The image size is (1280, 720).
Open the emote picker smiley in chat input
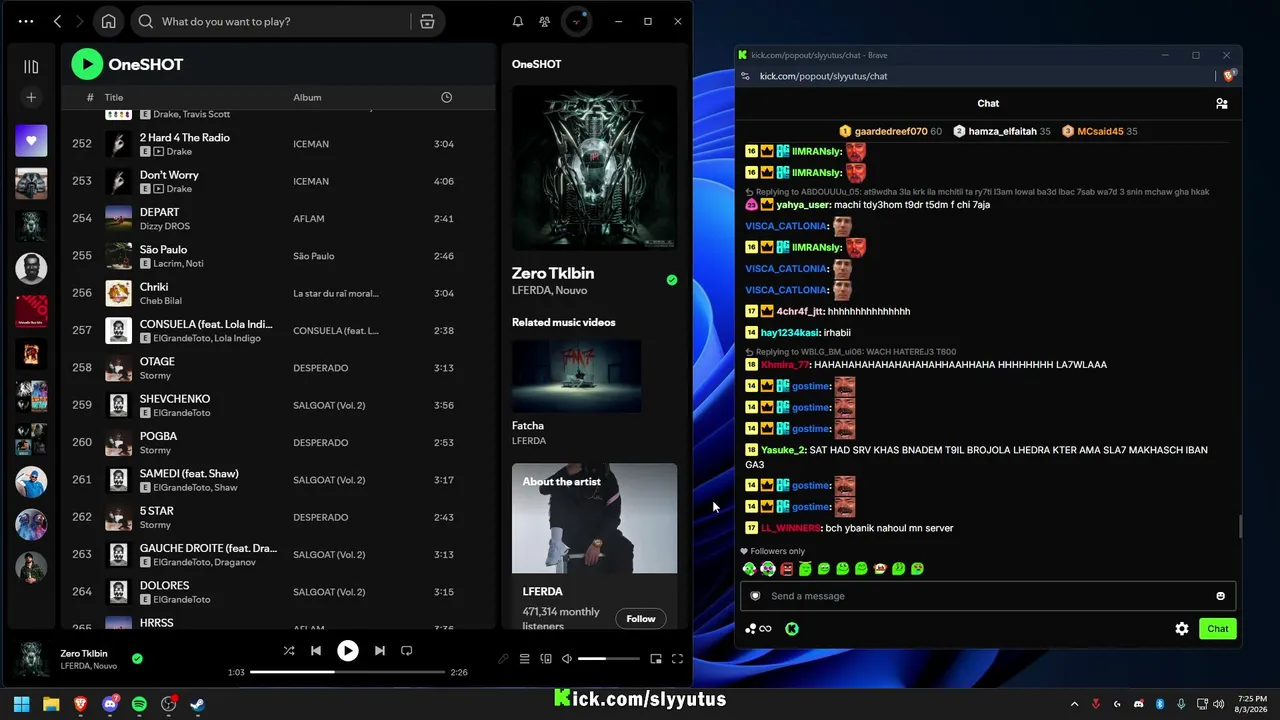point(1220,596)
